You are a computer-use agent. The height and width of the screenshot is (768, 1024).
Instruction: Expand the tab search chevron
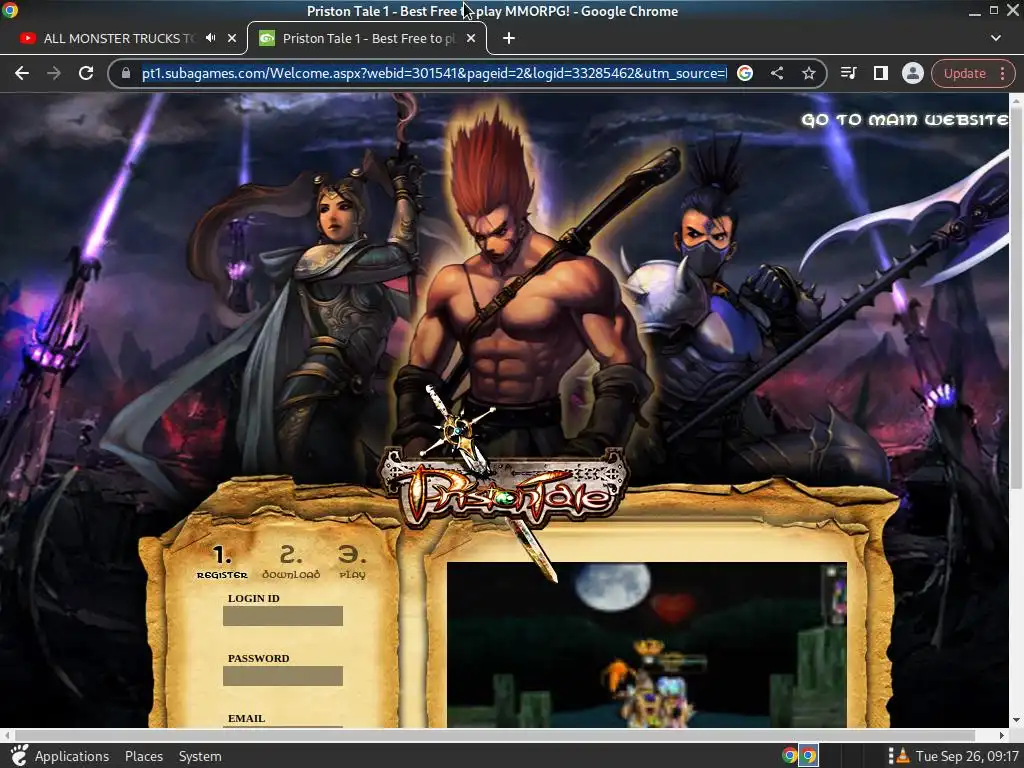996,38
